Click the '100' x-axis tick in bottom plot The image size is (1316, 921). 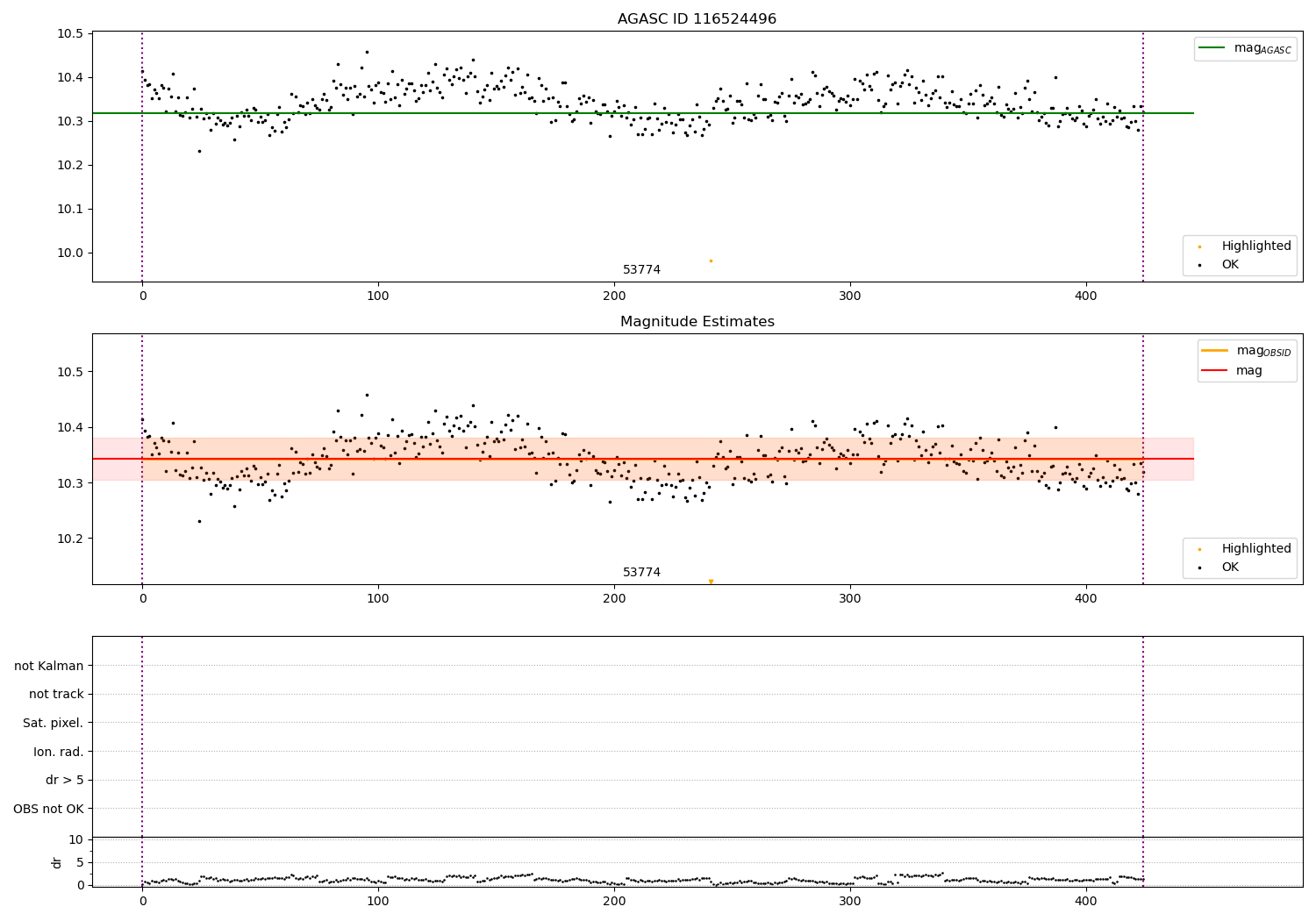pos(378,901)
